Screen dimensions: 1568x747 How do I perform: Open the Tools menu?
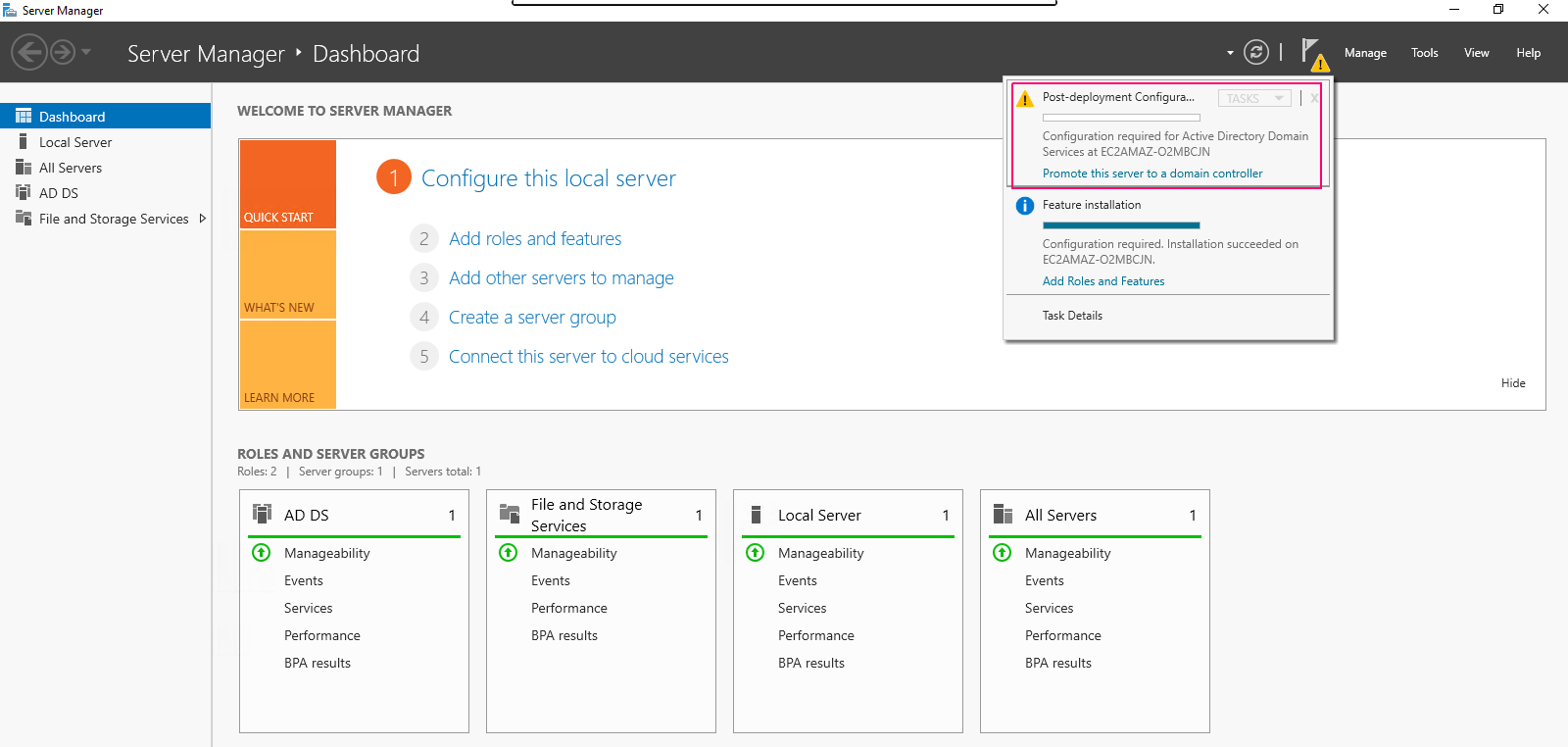click(1425, 53)
